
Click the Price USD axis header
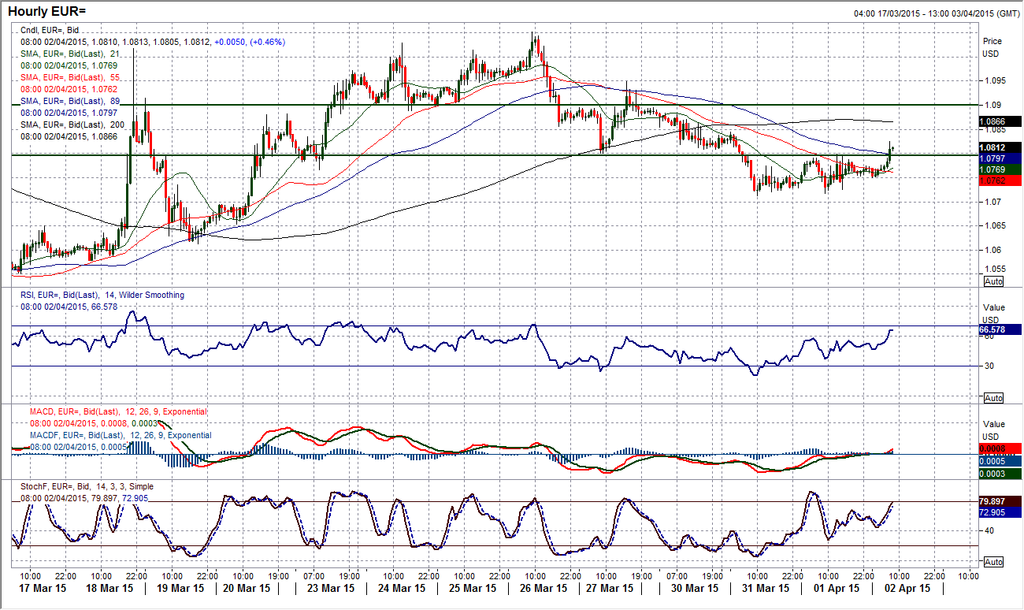[x=992, y=47]
